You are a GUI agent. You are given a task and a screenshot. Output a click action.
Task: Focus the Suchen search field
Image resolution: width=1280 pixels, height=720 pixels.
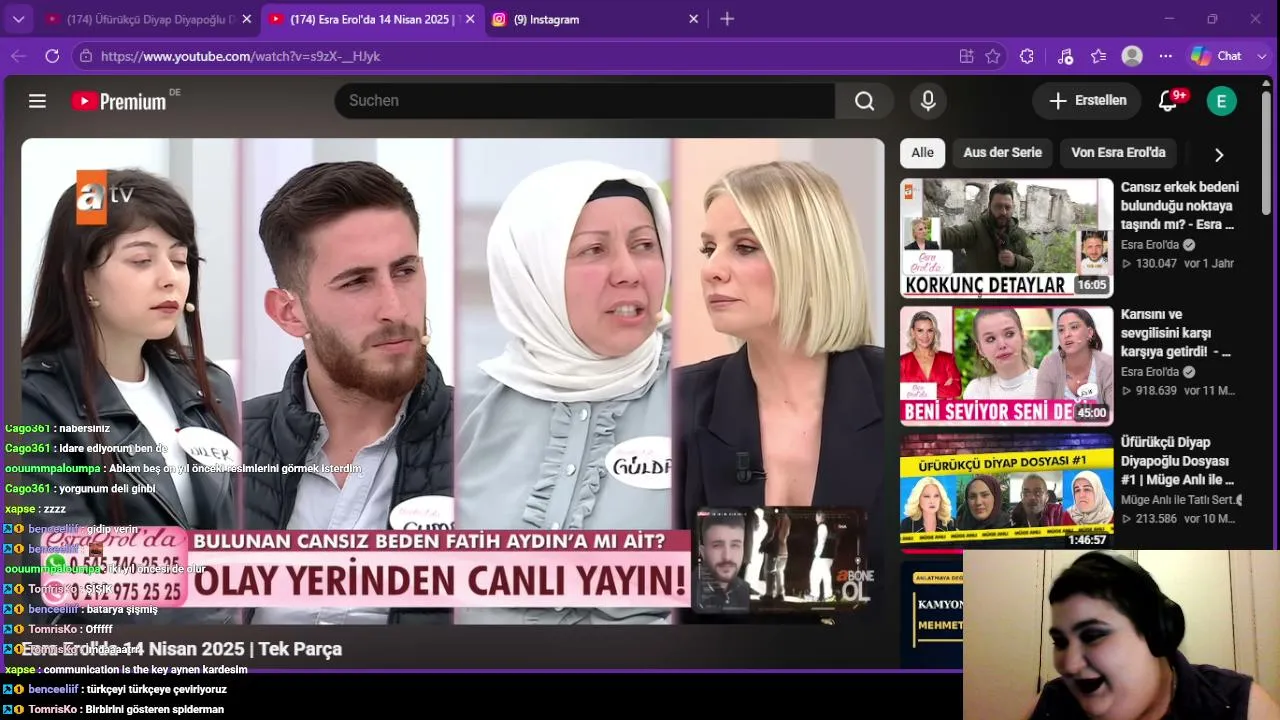pos(584,101)
